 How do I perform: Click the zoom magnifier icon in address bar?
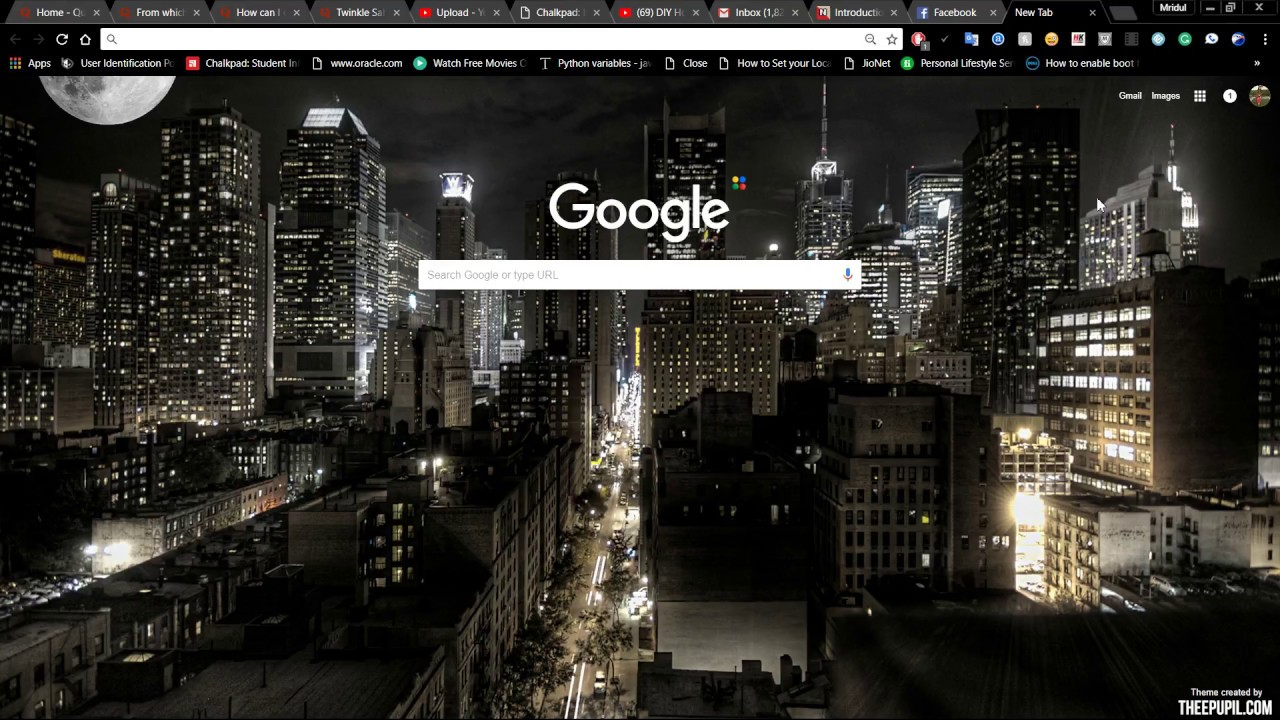[x=870, y=39]
